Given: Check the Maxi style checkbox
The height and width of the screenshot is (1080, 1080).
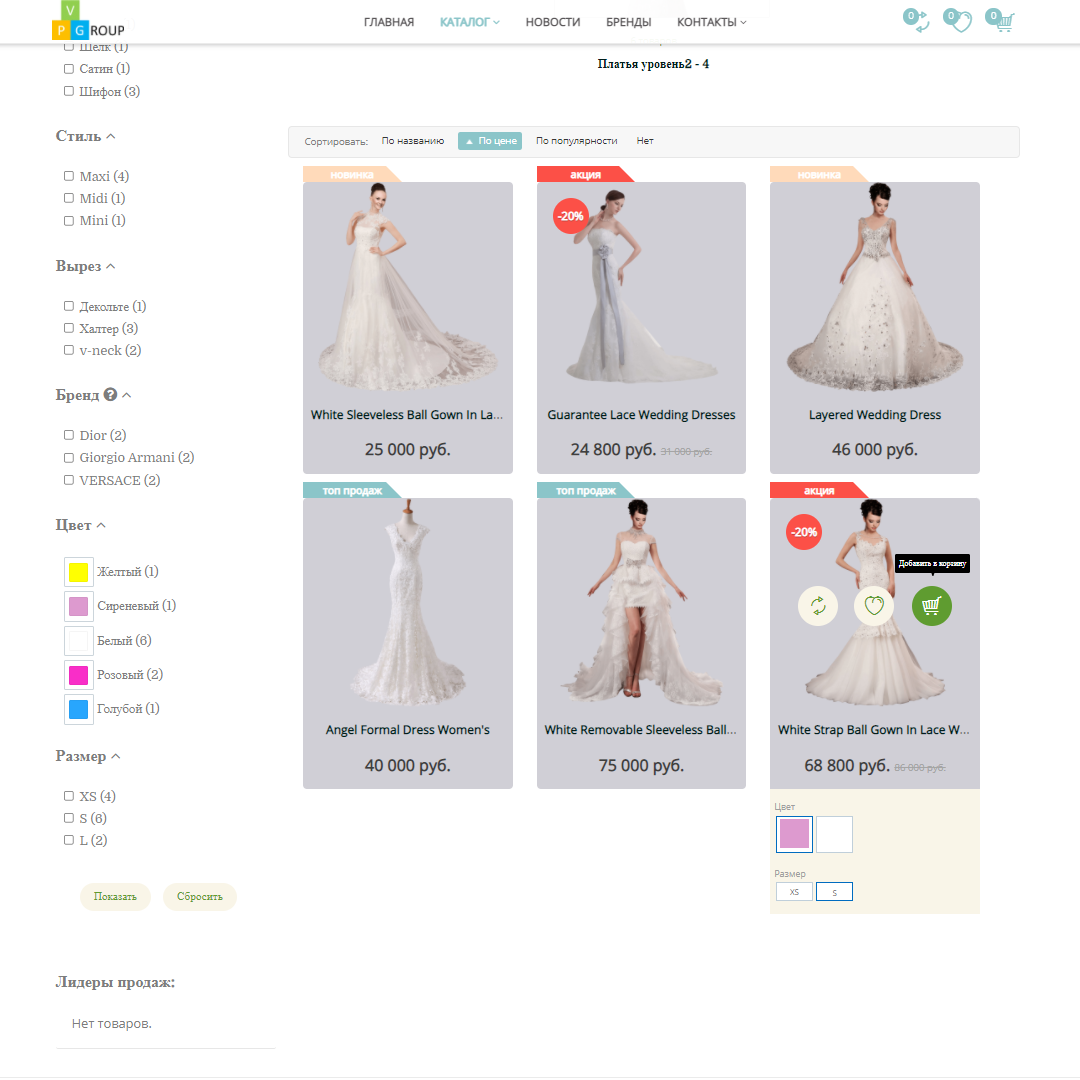Looking at the screenshot, I should (69, 176).
